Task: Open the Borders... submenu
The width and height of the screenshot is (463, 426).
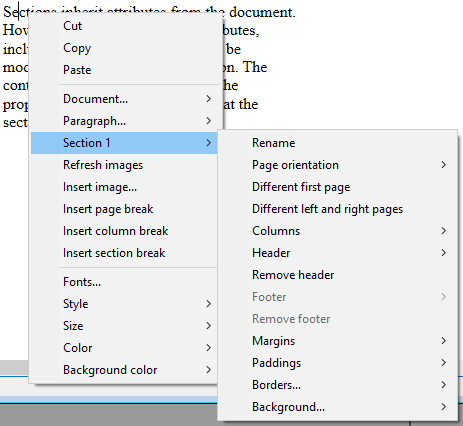Action: (337, 385)
